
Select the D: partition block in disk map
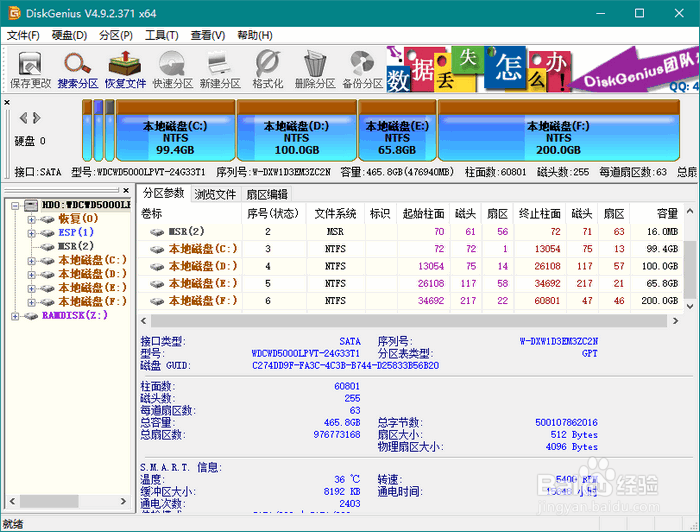[x=296, y=130]
